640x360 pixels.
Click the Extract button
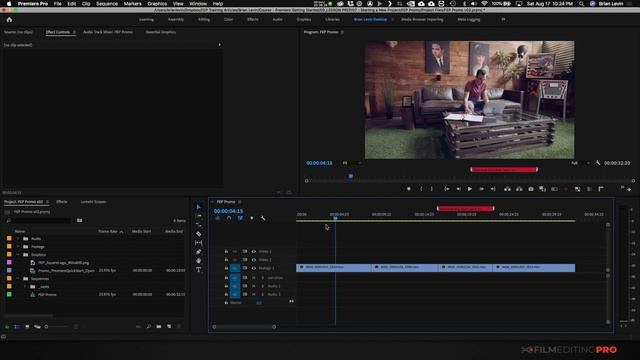519,189
